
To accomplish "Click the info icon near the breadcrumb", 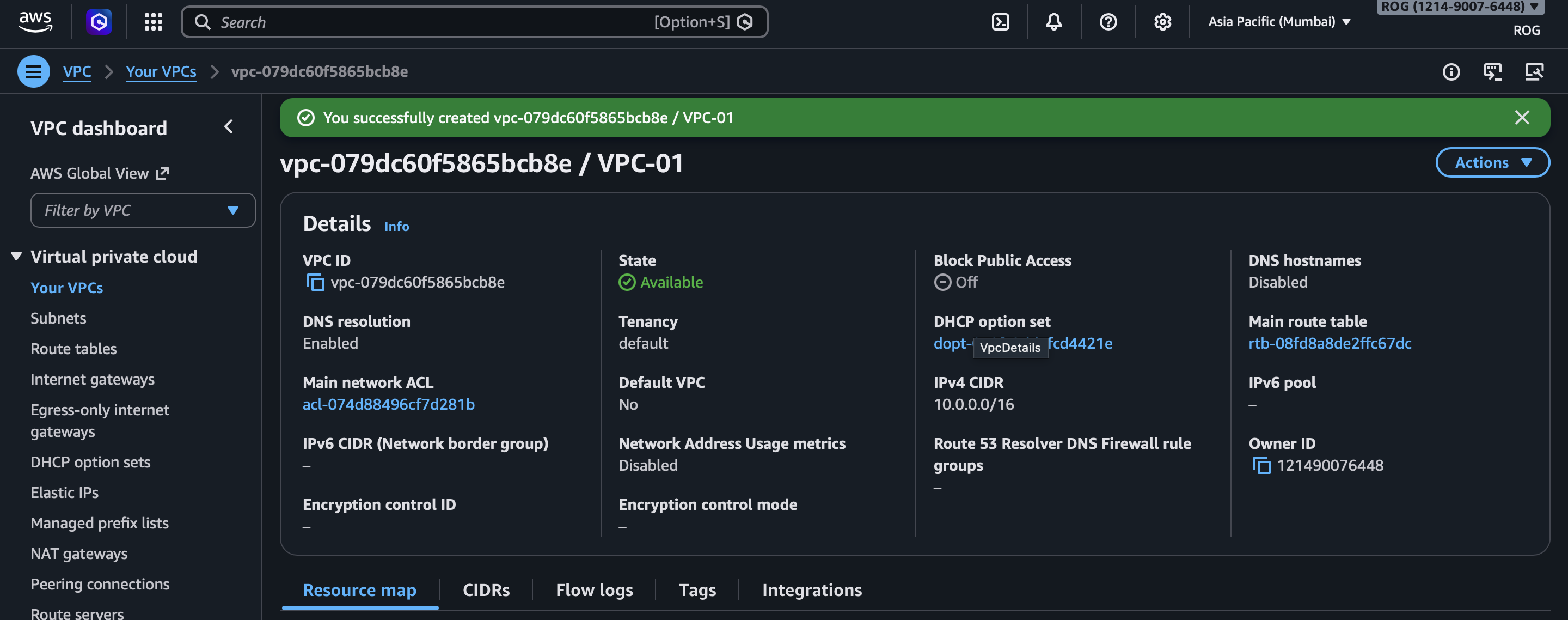I will point(1451,72).
